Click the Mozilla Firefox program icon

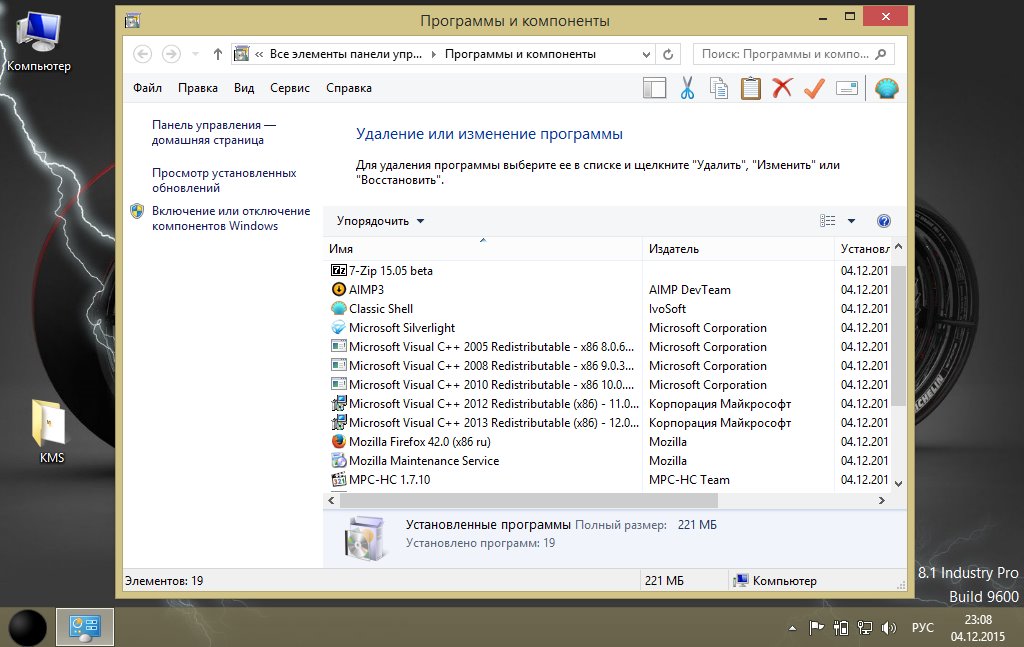tap(338, 441)
